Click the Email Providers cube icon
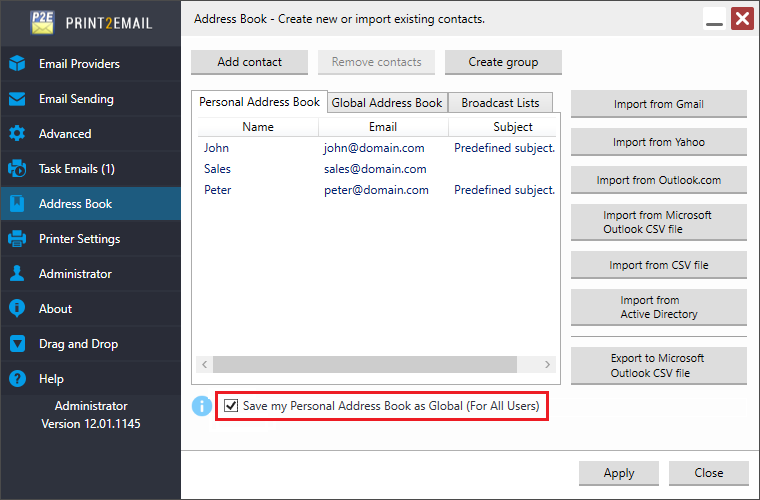The image size is (760, 500). pos(17,63)
